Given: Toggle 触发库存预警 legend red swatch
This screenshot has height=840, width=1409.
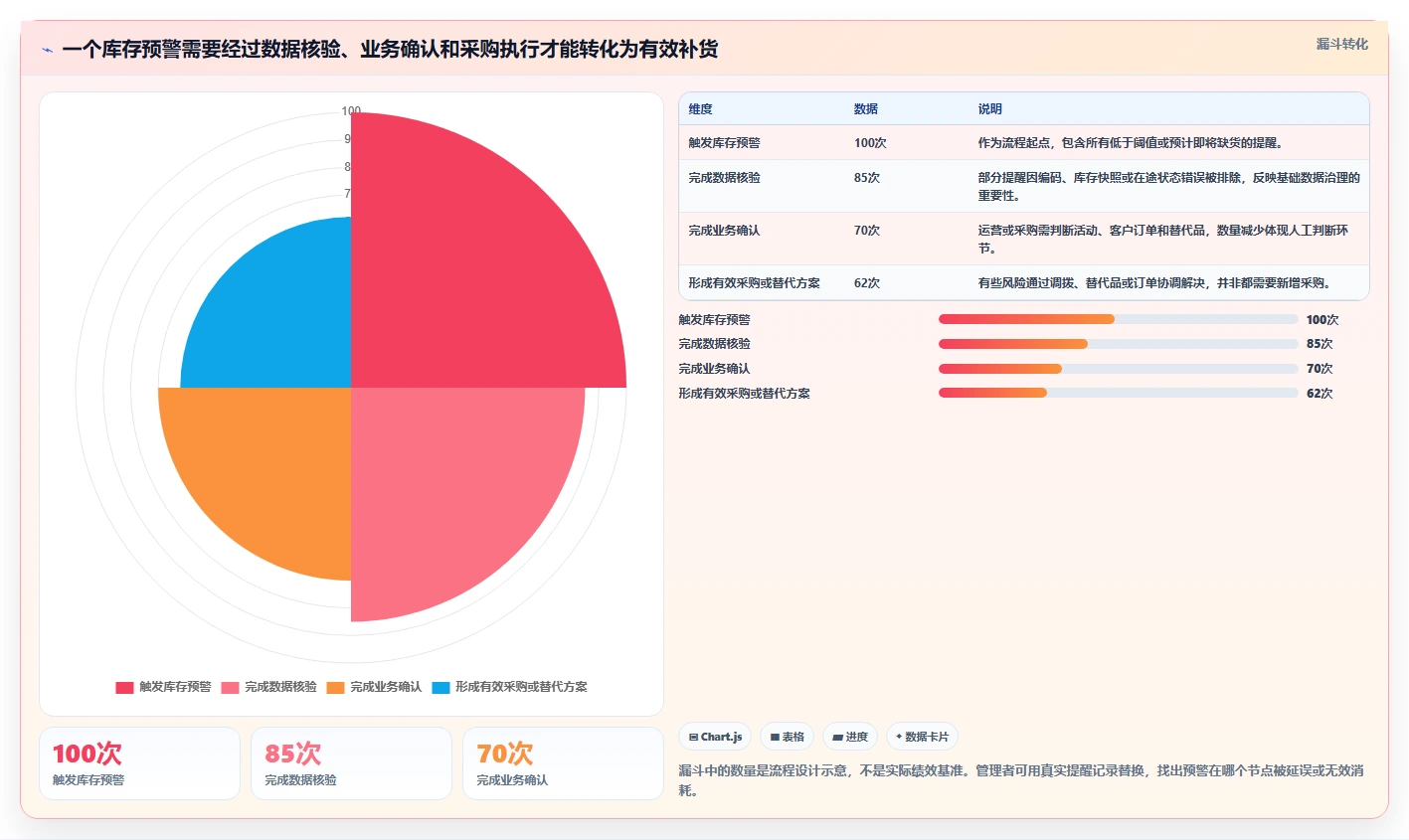Looking at the screenshot, I should click(124, 687).
